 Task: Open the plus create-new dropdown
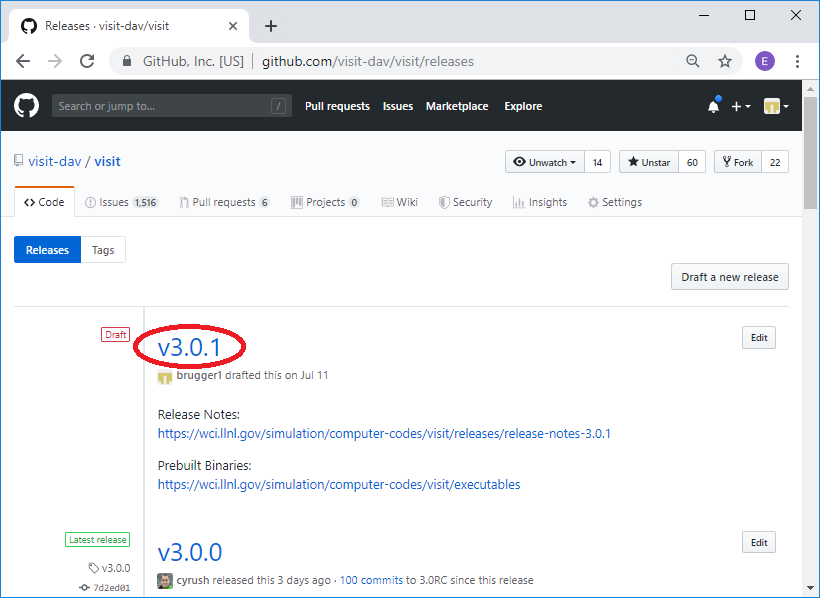click(741, 106)
